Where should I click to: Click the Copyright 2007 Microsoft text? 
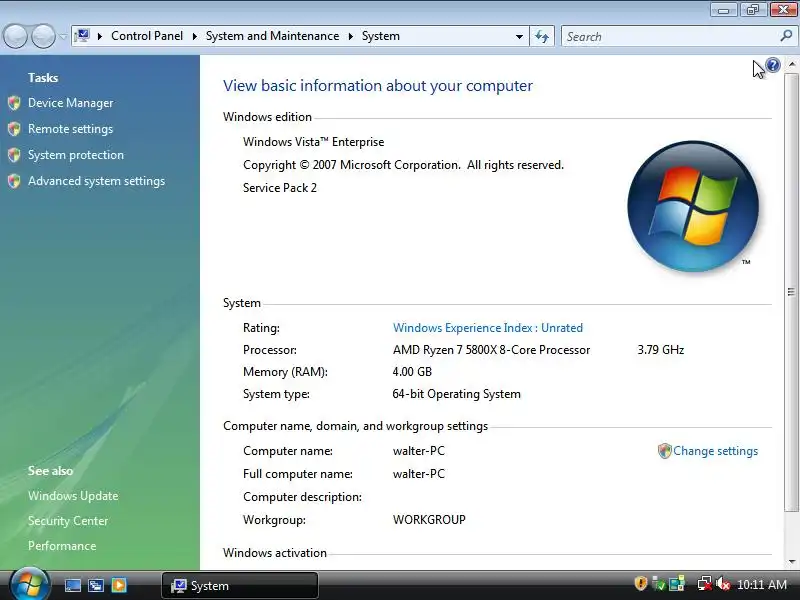(x=403, y=165)
